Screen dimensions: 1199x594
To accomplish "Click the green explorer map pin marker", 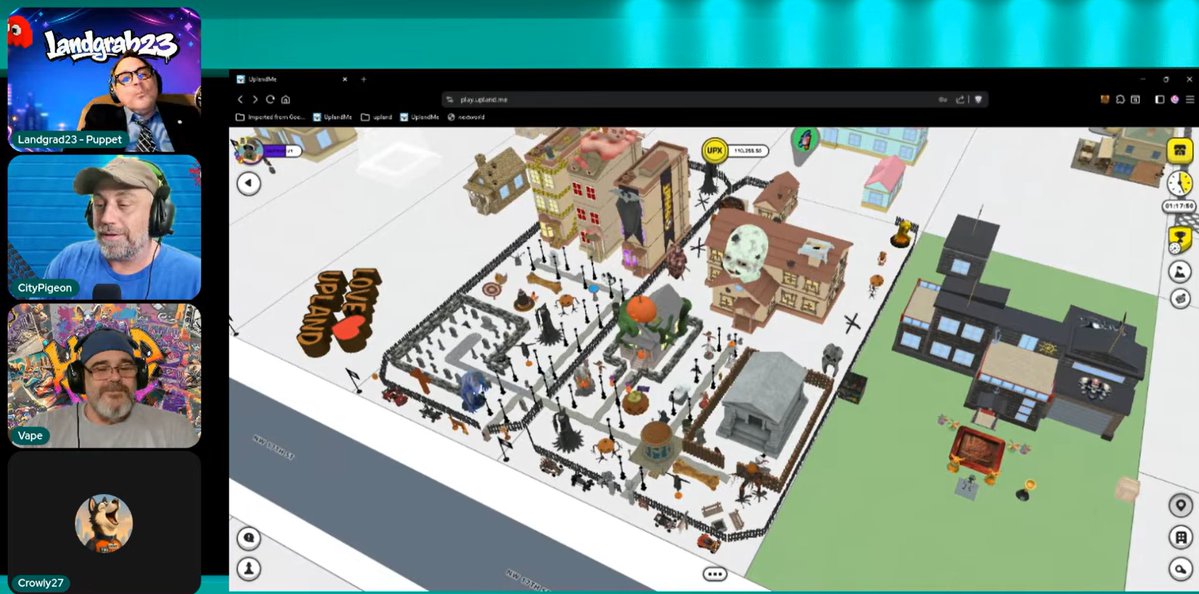I will pyautogui.click(x=805, y=143).
